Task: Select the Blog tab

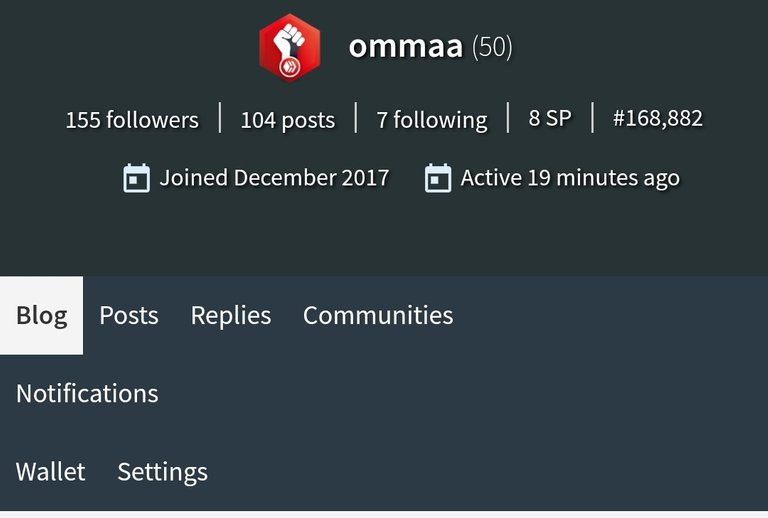Action: tap(42, 315)
